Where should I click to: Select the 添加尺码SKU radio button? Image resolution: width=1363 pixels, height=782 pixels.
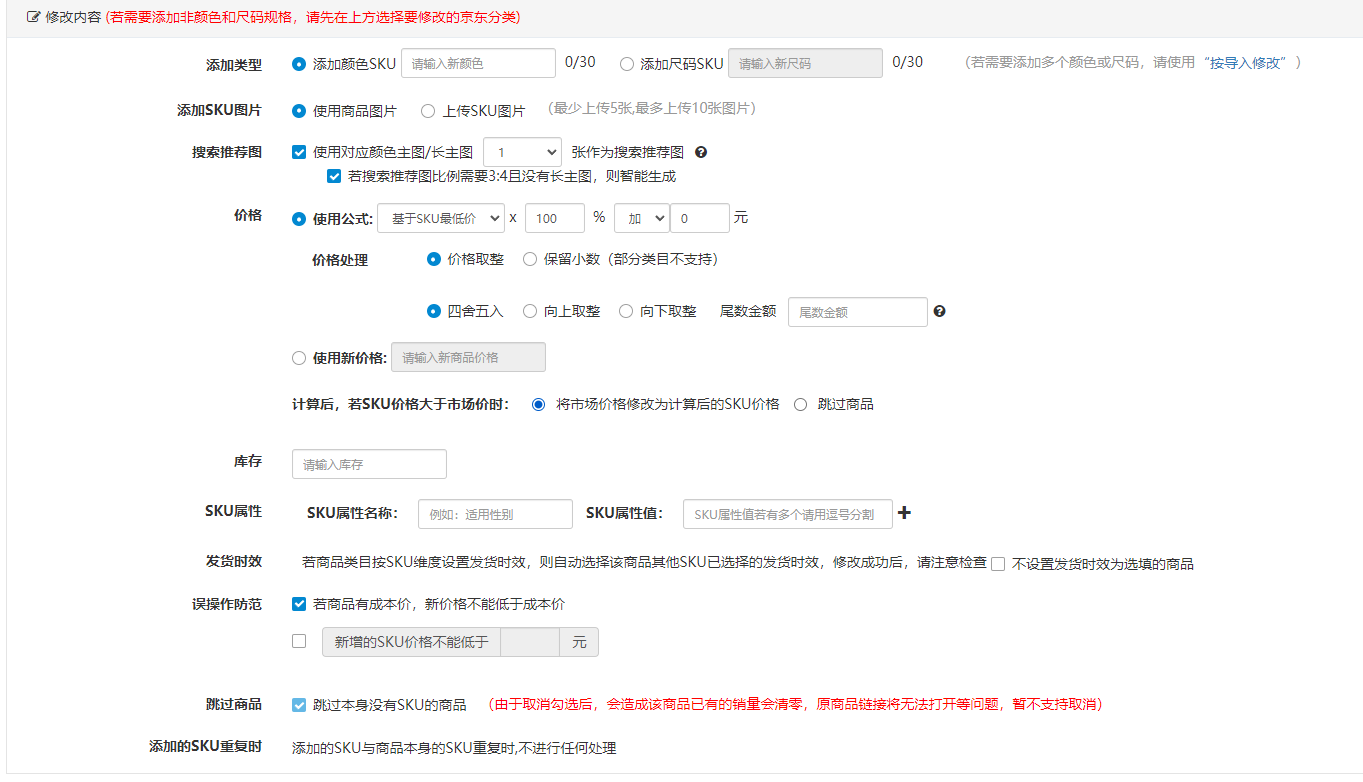627,64
